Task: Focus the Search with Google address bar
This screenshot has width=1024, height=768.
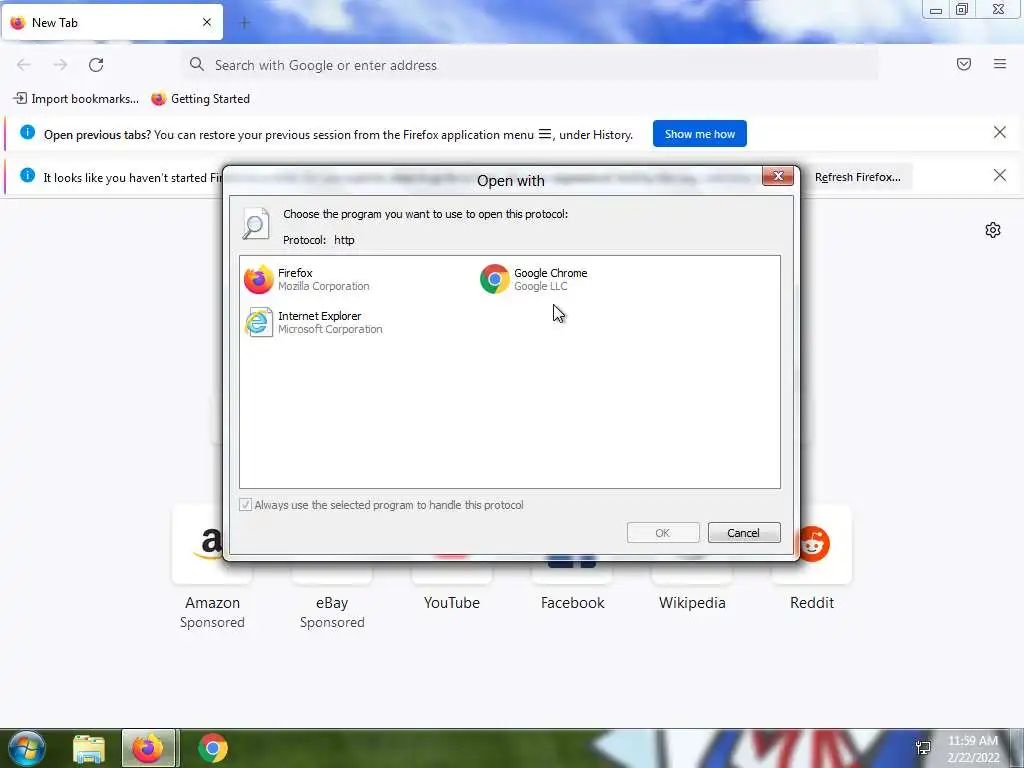Action: pyautogui.click(x=529, y=65)
